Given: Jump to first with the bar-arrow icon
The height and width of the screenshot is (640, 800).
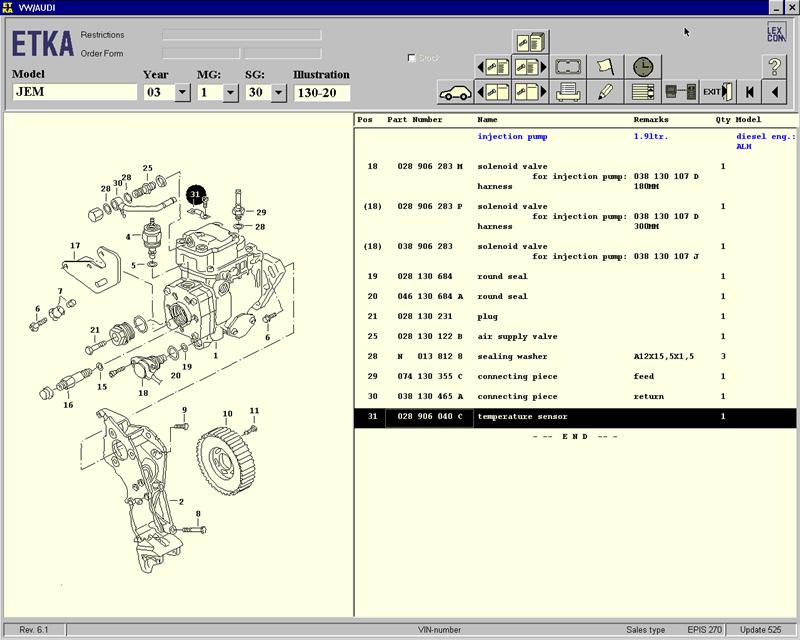Looking at the screenshot, I should point(749,92).
